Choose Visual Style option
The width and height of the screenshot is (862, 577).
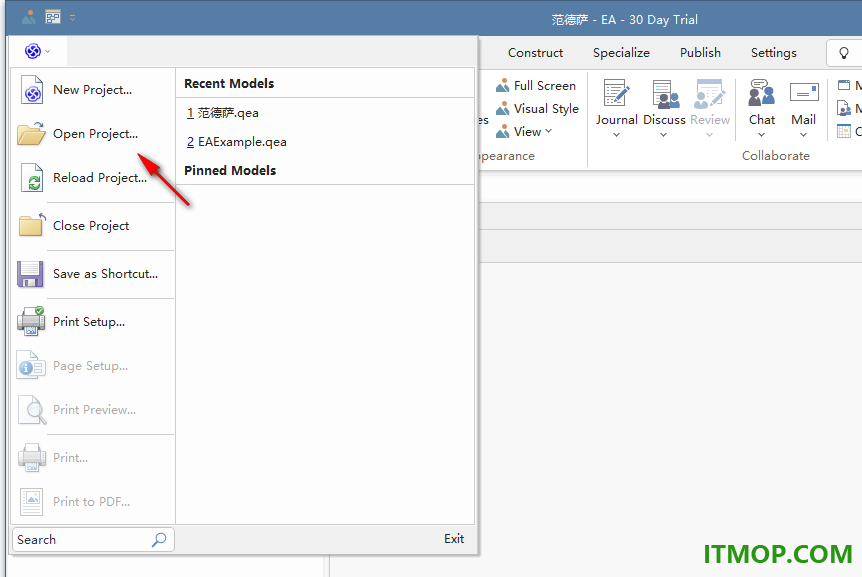tap(537, 109)
